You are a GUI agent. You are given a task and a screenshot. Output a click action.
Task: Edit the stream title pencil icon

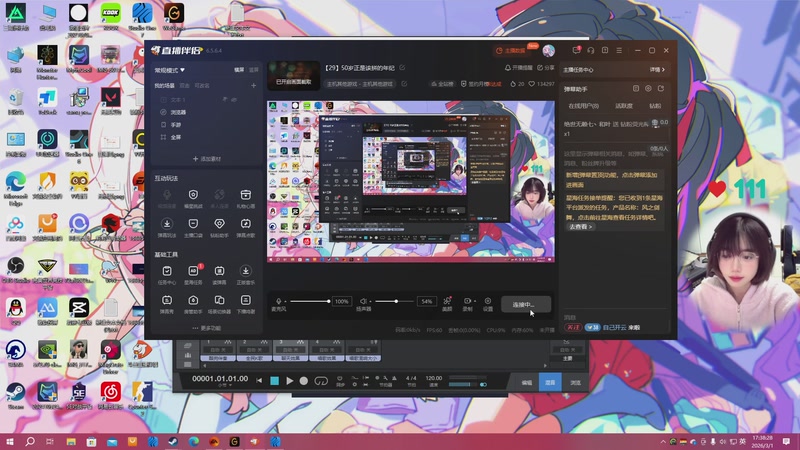click(403, 68)
